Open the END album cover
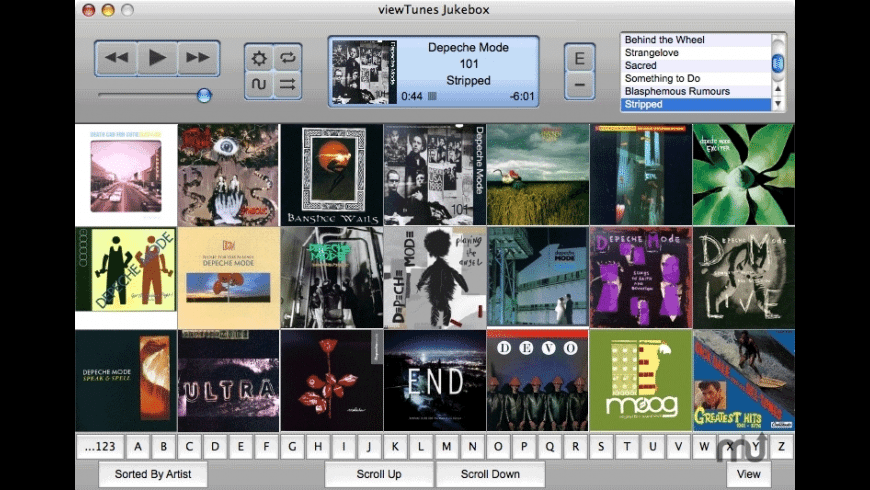The width and height of the screenshot is (870, 490). tap(435, 381)
